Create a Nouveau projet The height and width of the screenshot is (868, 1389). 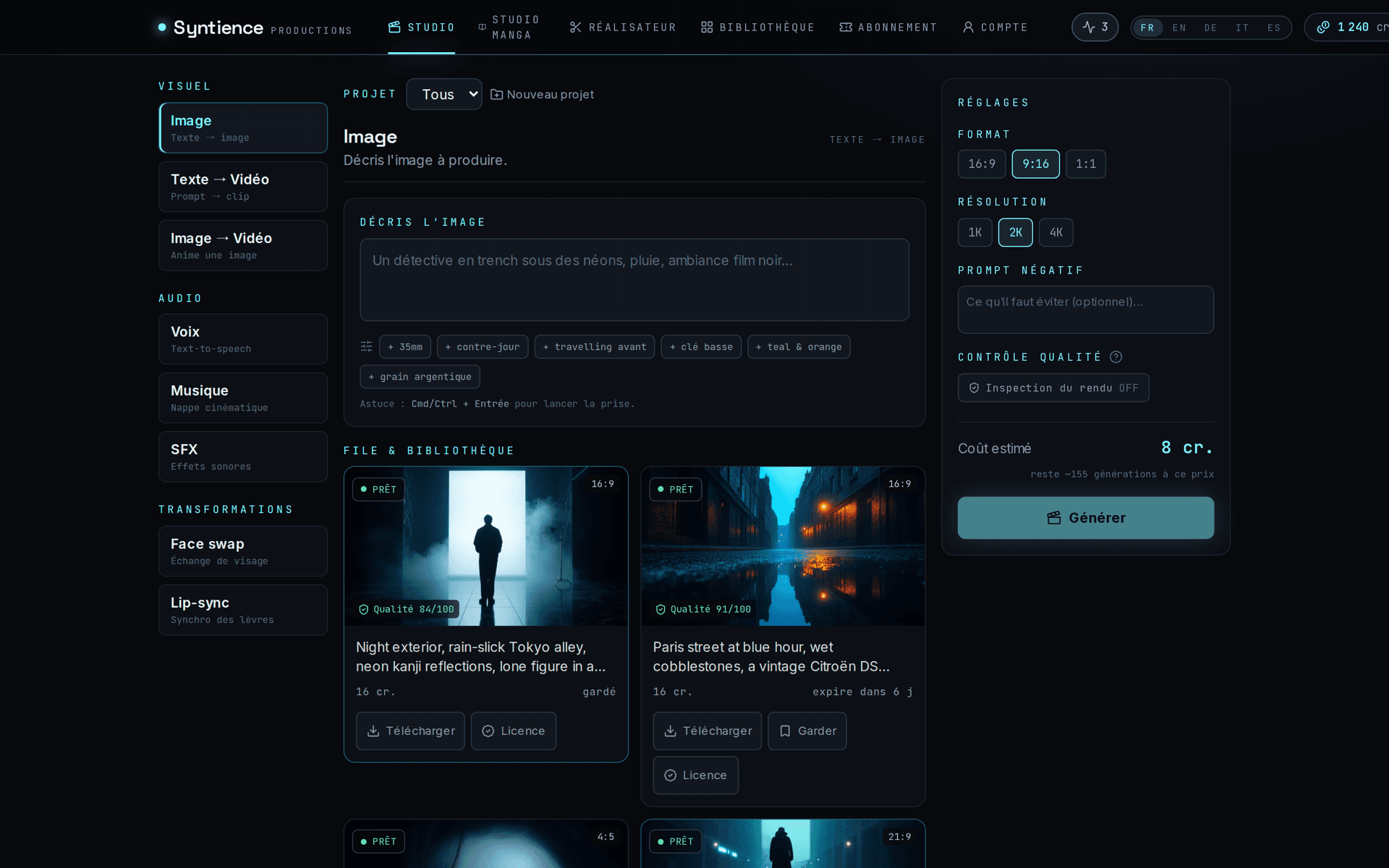coord(542,95)
